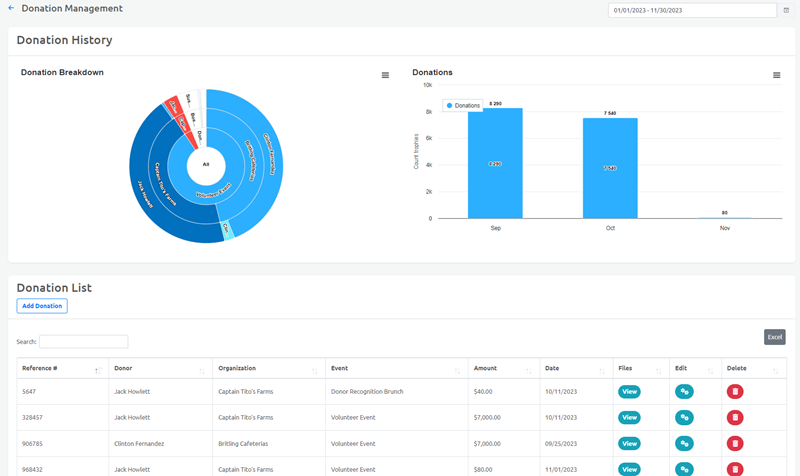Viewport: 800px width, 476px height.
Task: Open the Donation Breakdown chart hamburger menu
Action: 385,75
